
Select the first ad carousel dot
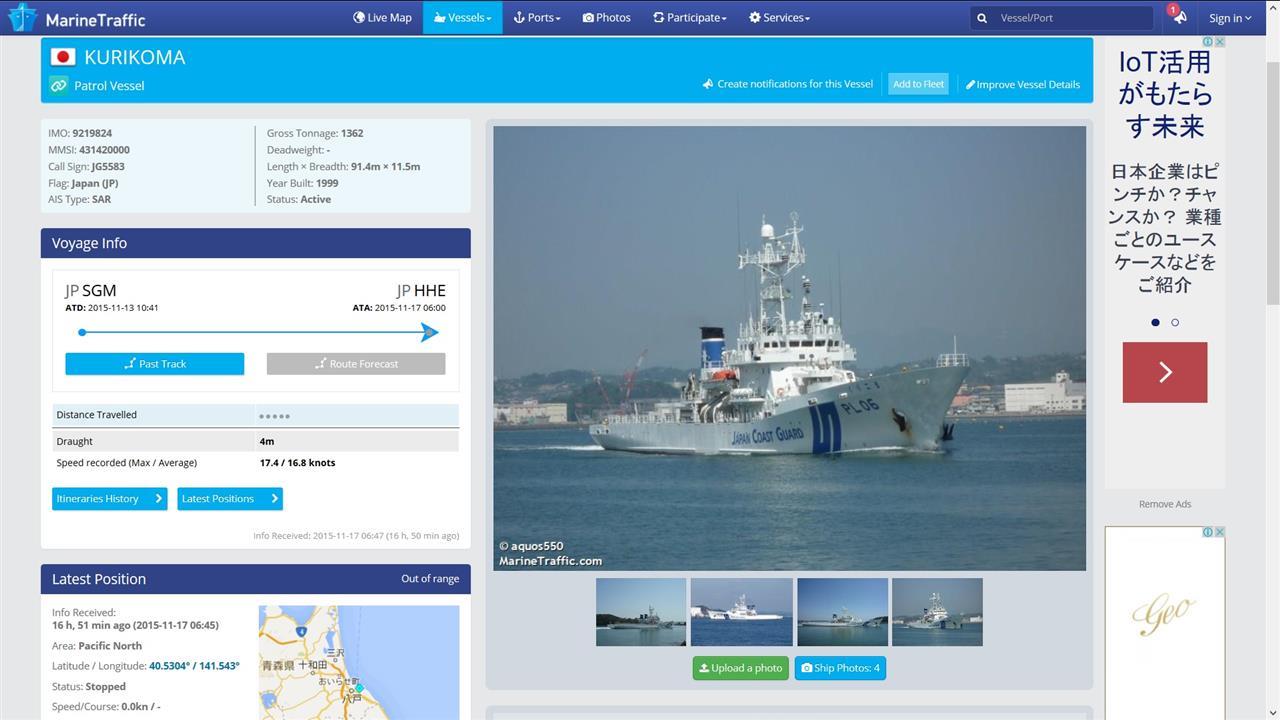(x=1155, y=322)
